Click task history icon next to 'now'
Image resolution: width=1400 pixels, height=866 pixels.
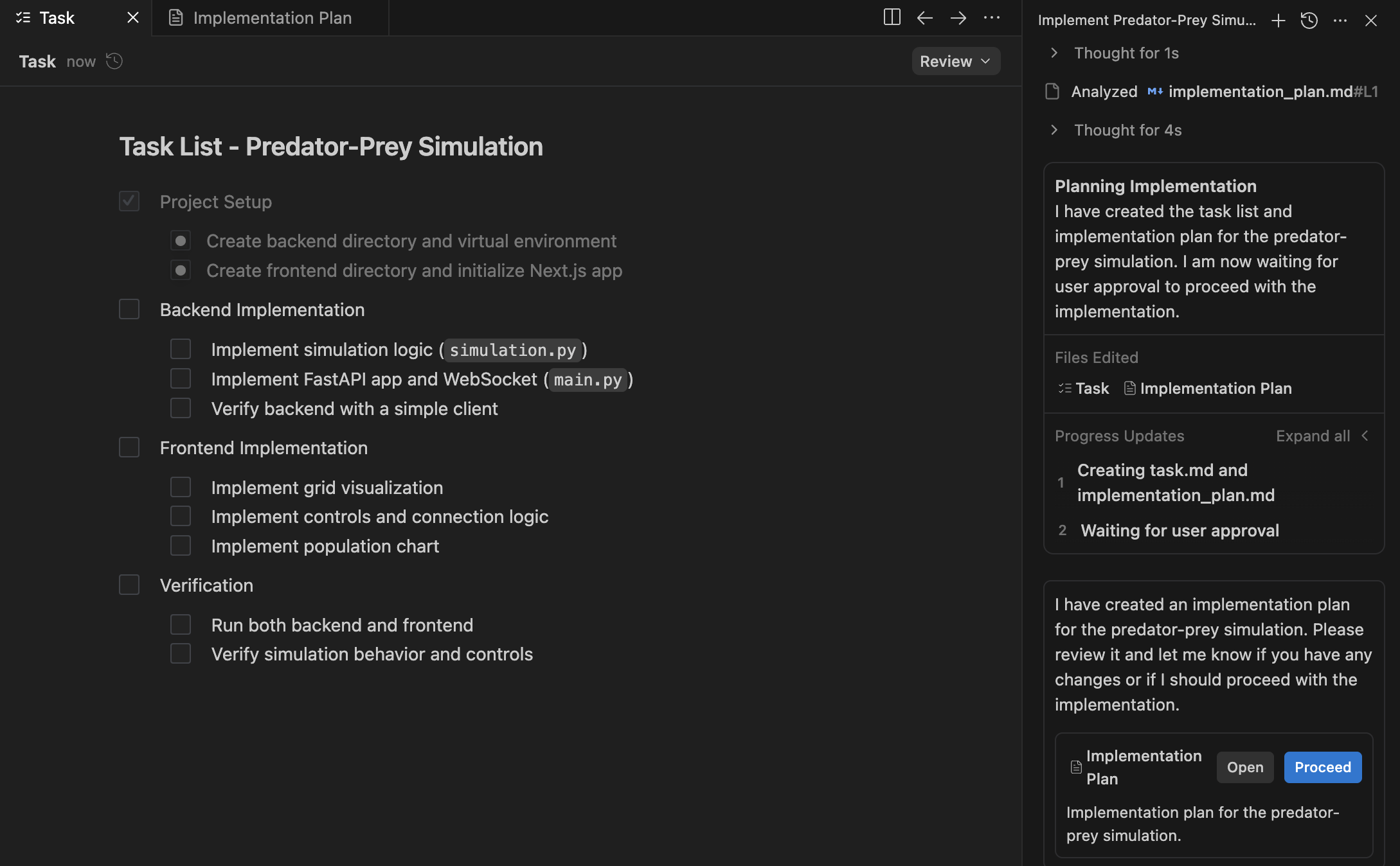coord(114,61)
